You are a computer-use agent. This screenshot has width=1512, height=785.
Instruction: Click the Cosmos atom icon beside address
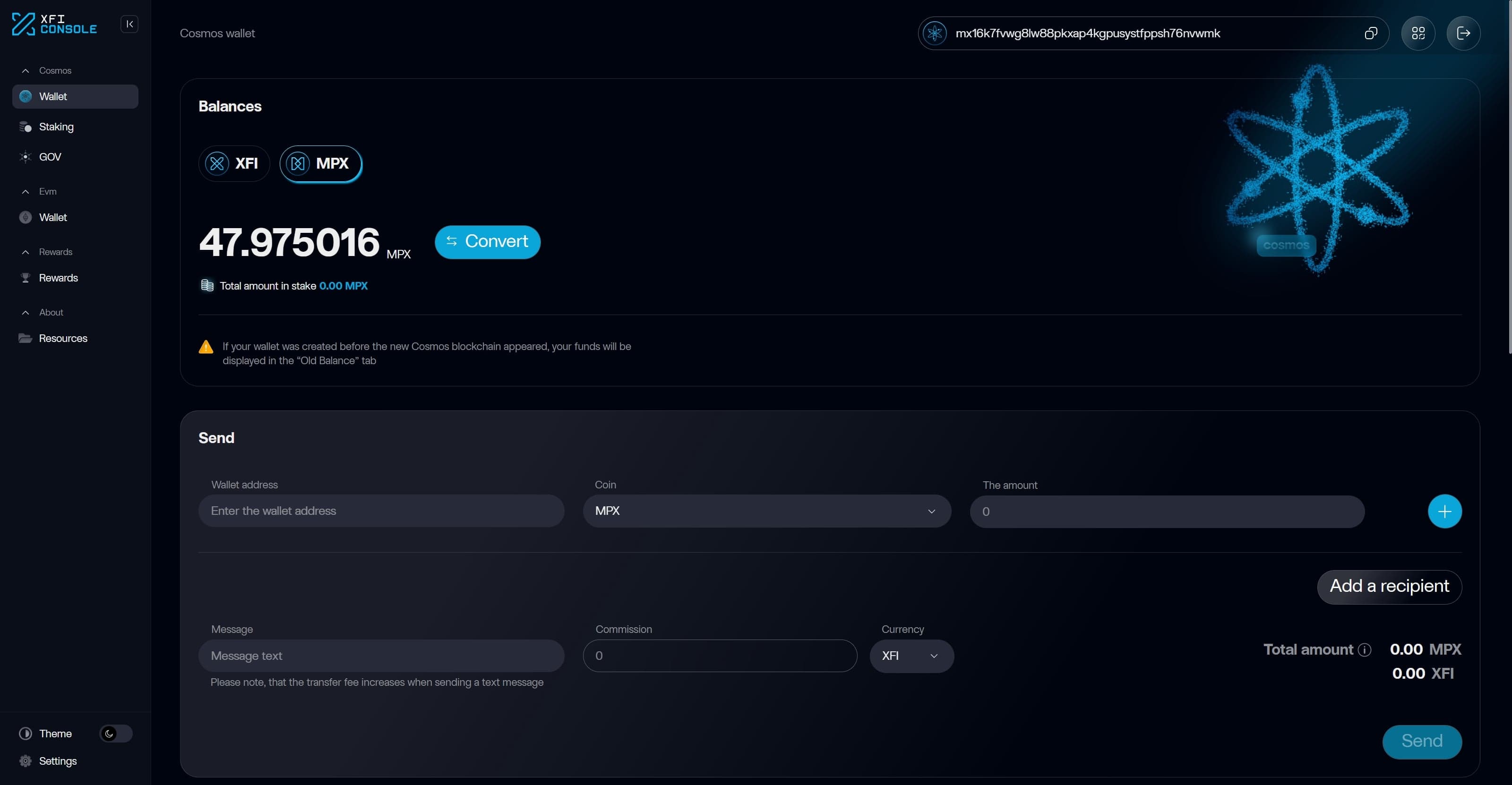[935, 34]
